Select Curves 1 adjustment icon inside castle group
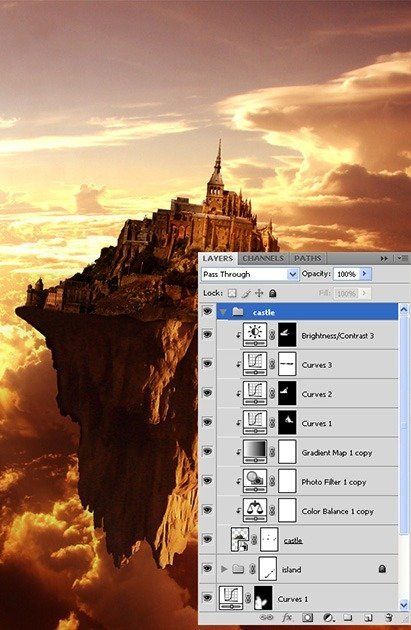 point(255,423)
